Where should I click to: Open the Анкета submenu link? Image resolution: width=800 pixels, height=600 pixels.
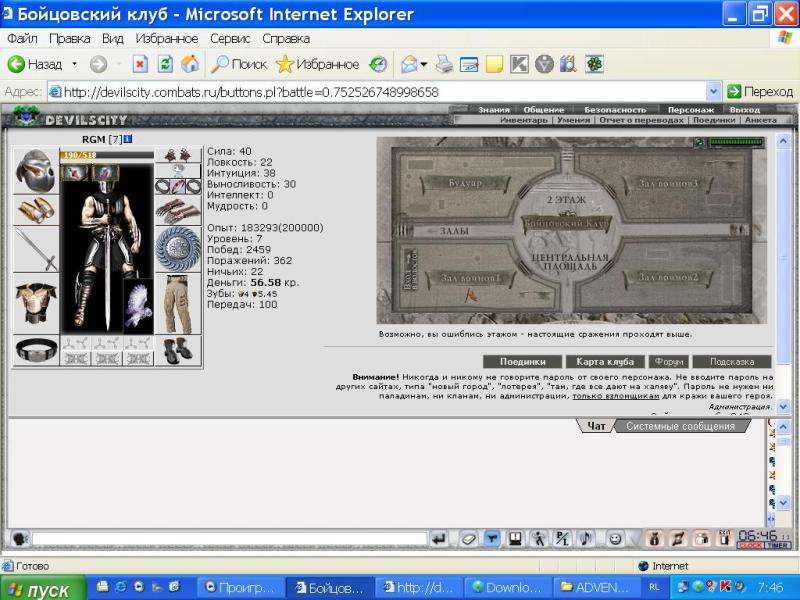click(x=760, y=120)
